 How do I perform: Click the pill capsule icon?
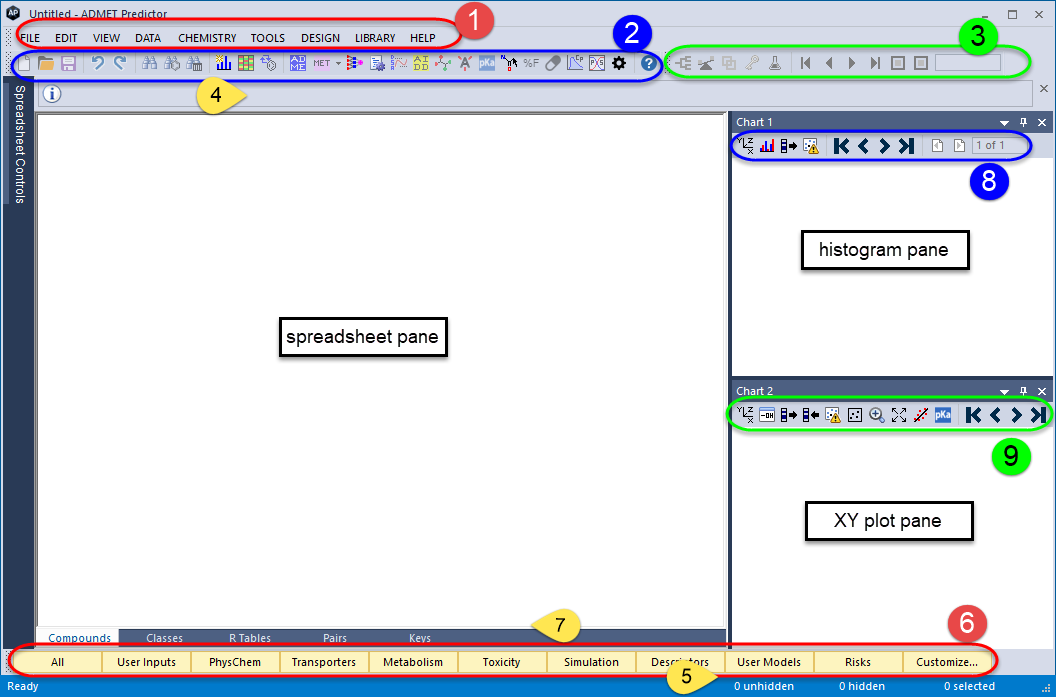tap(553, 63)
